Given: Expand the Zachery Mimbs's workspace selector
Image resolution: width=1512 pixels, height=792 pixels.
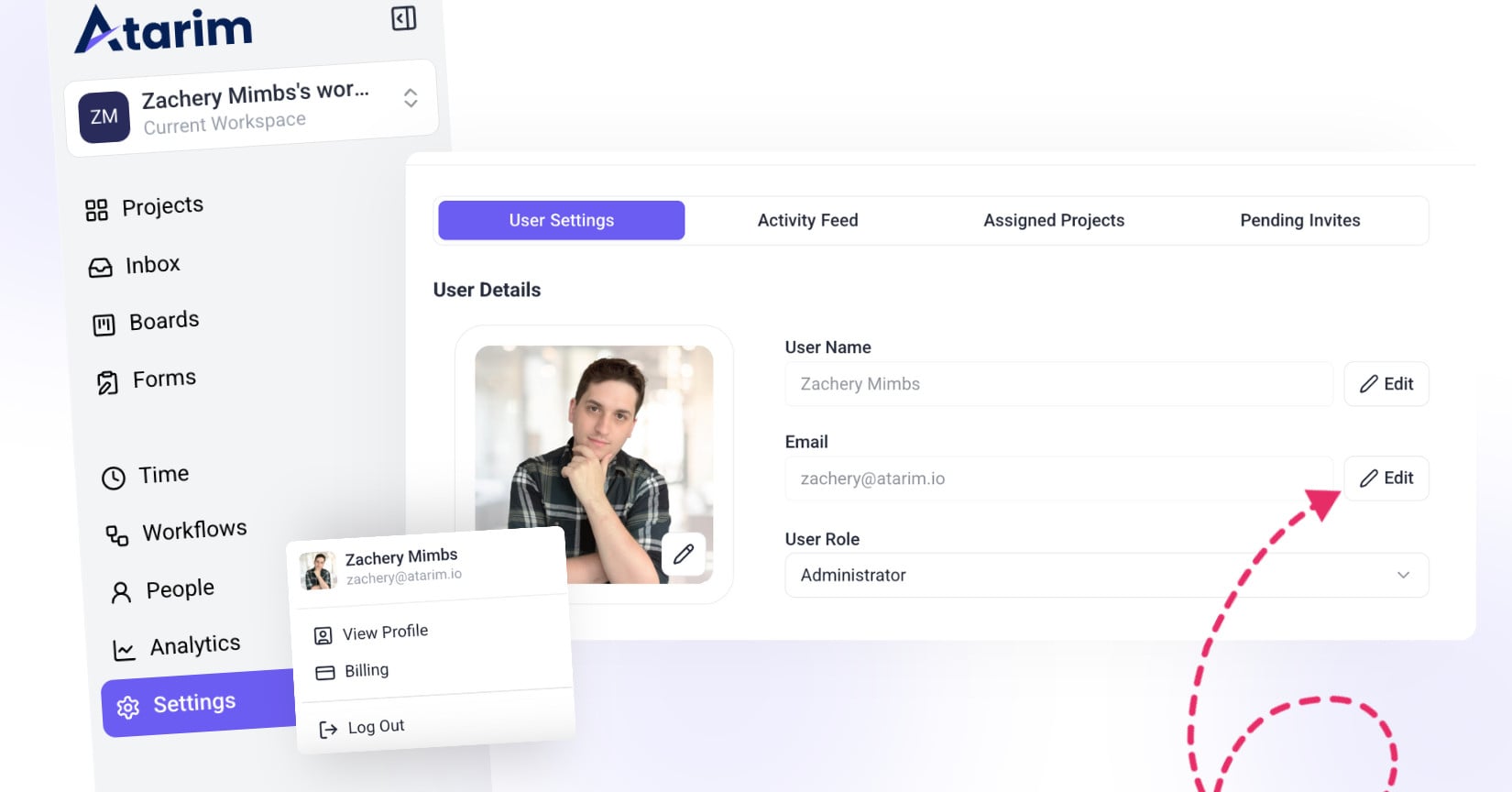Looking at the screenshot, I should point(251,108).
